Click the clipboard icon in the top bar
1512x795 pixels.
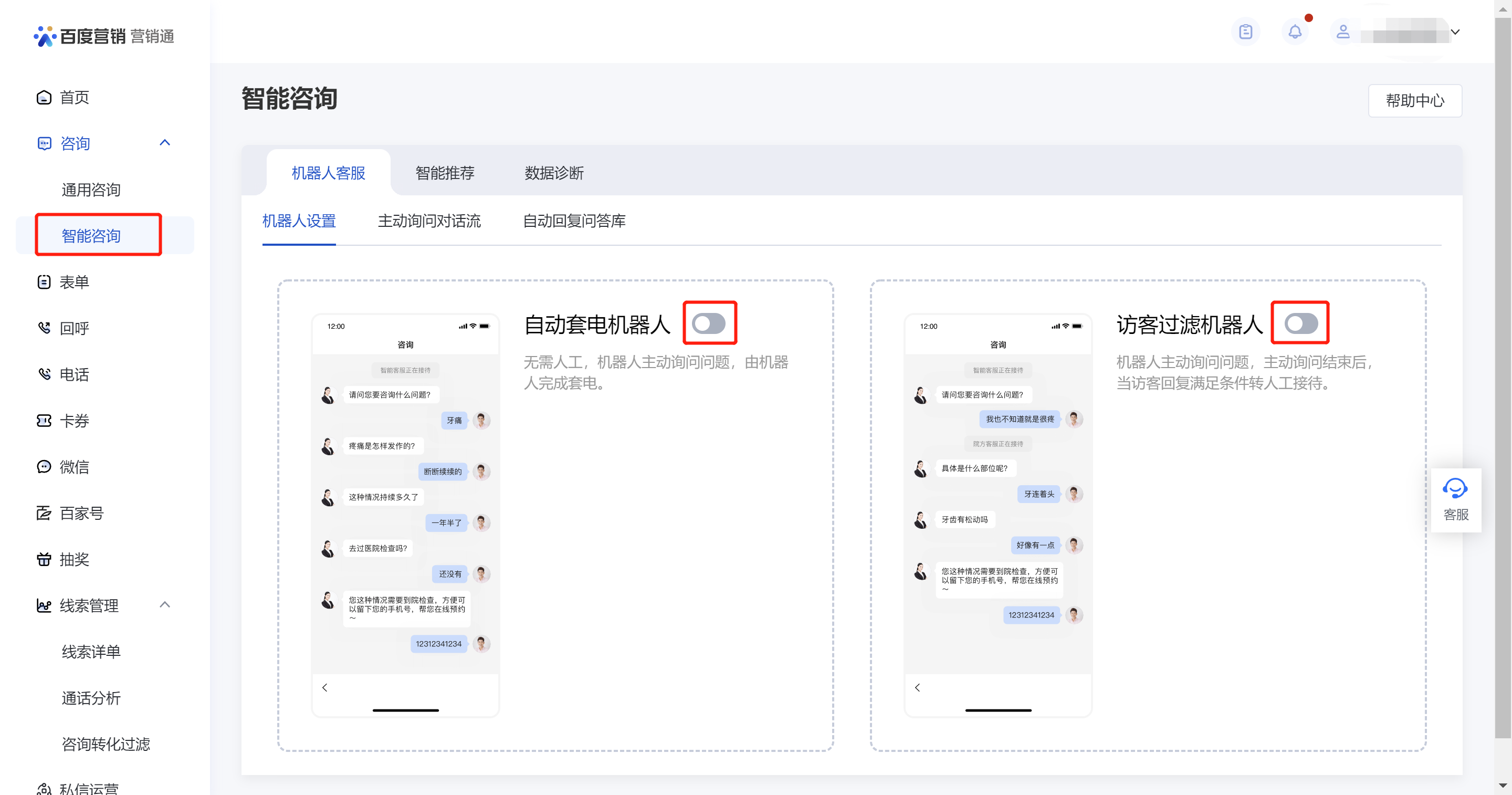click(x=1246, y=32)
